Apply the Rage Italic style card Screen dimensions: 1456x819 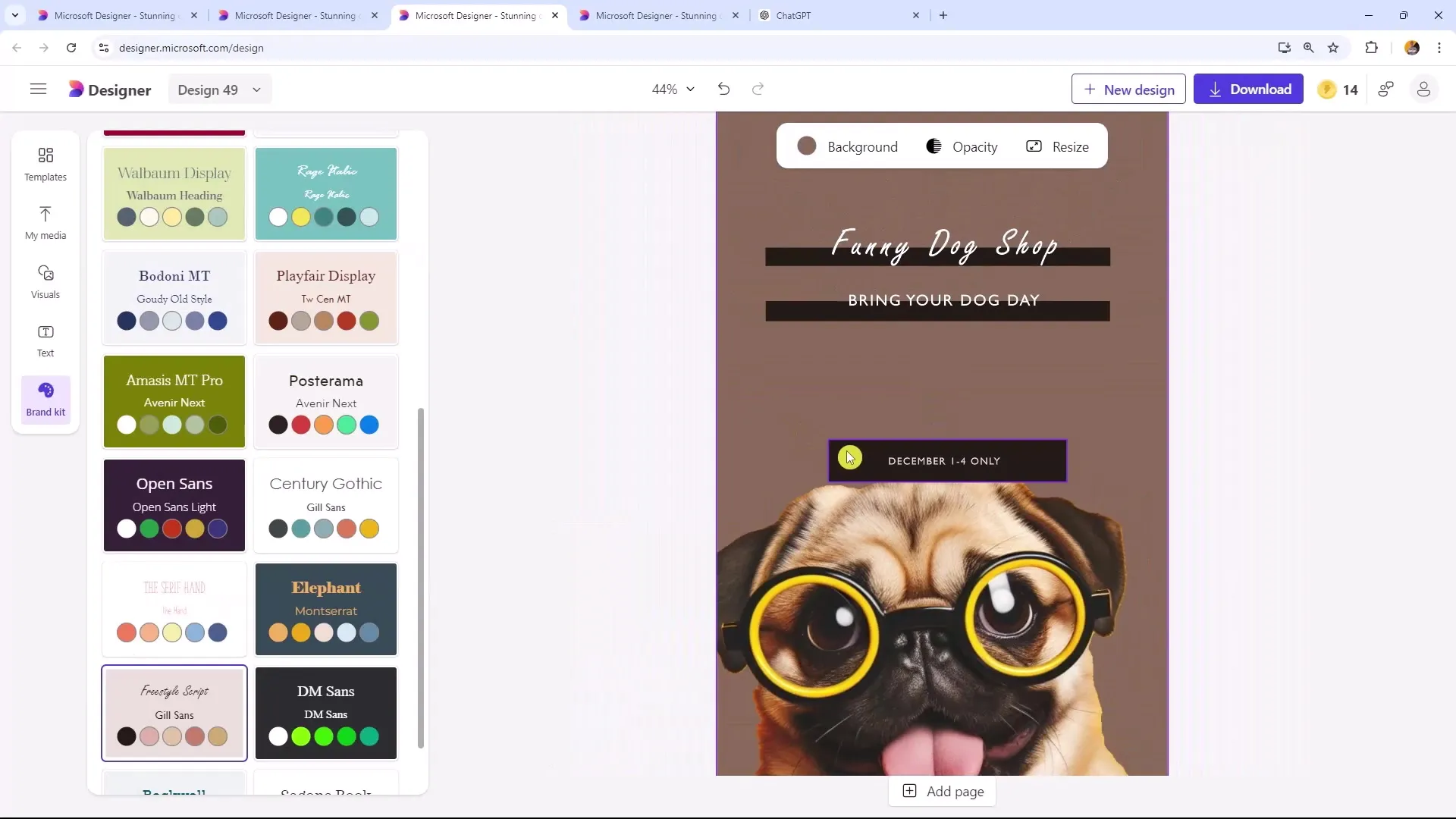(326, 194)
